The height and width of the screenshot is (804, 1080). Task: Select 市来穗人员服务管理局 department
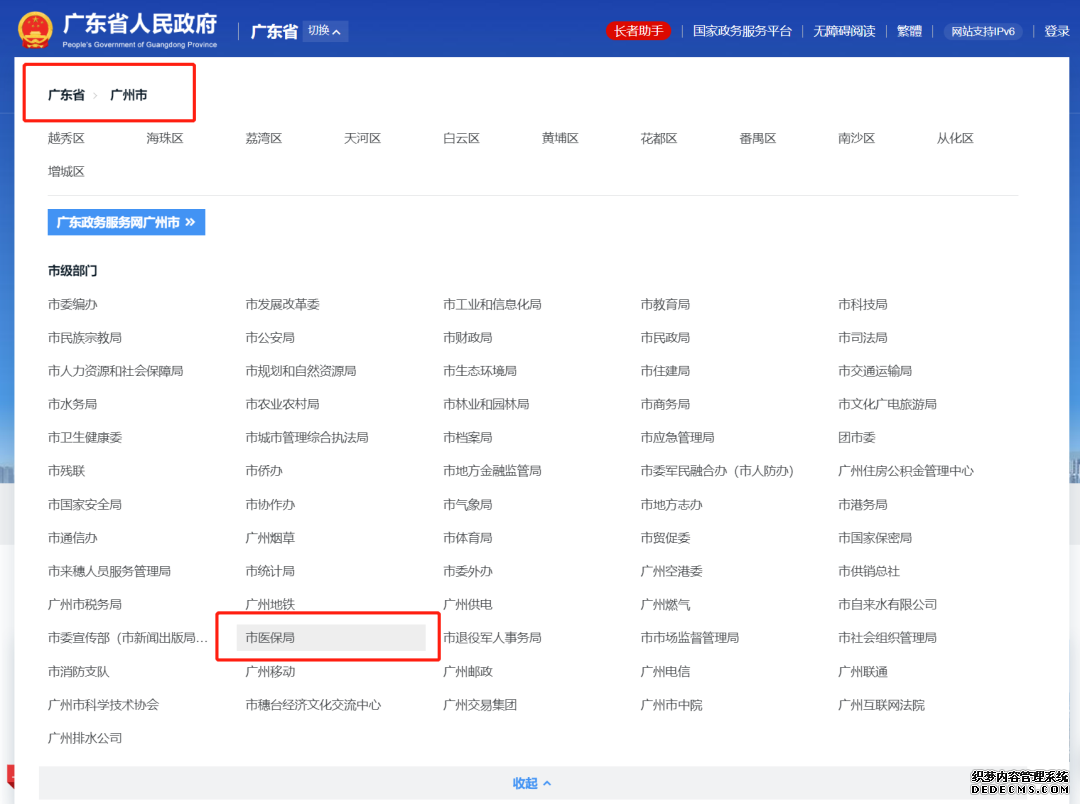coord(110,571)
